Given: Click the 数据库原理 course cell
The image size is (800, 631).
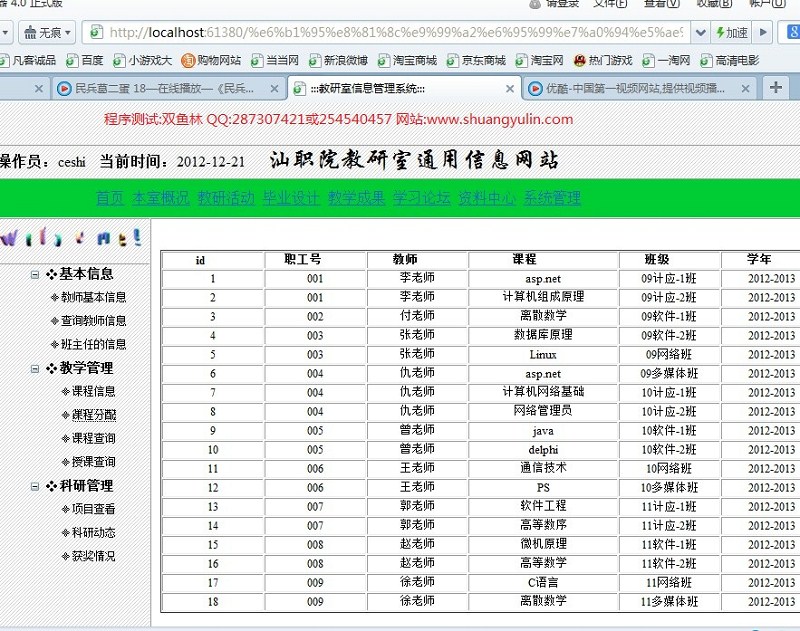Looking at the screenshot, I should click(x=543, y=335).
